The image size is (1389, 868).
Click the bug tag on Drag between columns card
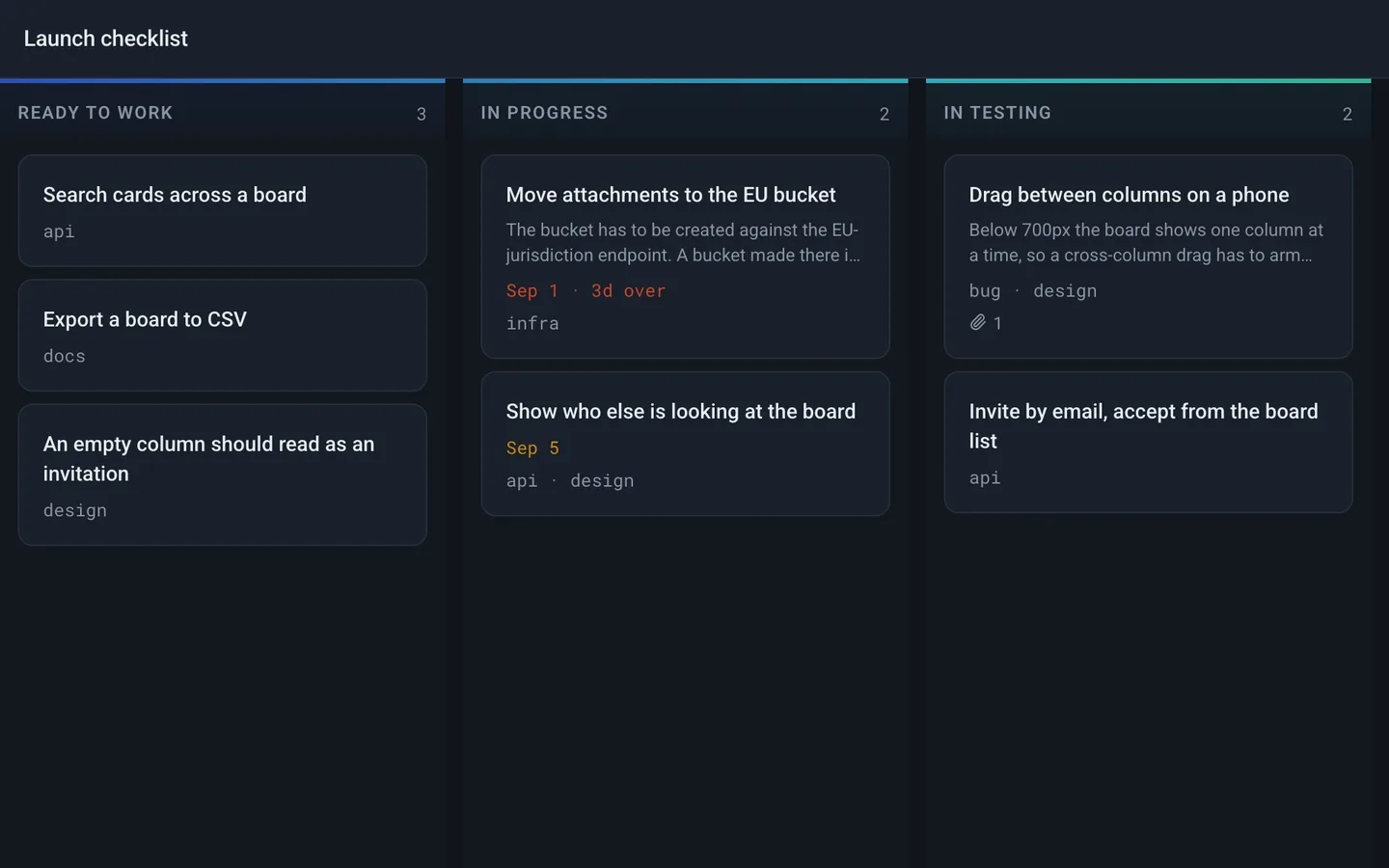point(985,290)
